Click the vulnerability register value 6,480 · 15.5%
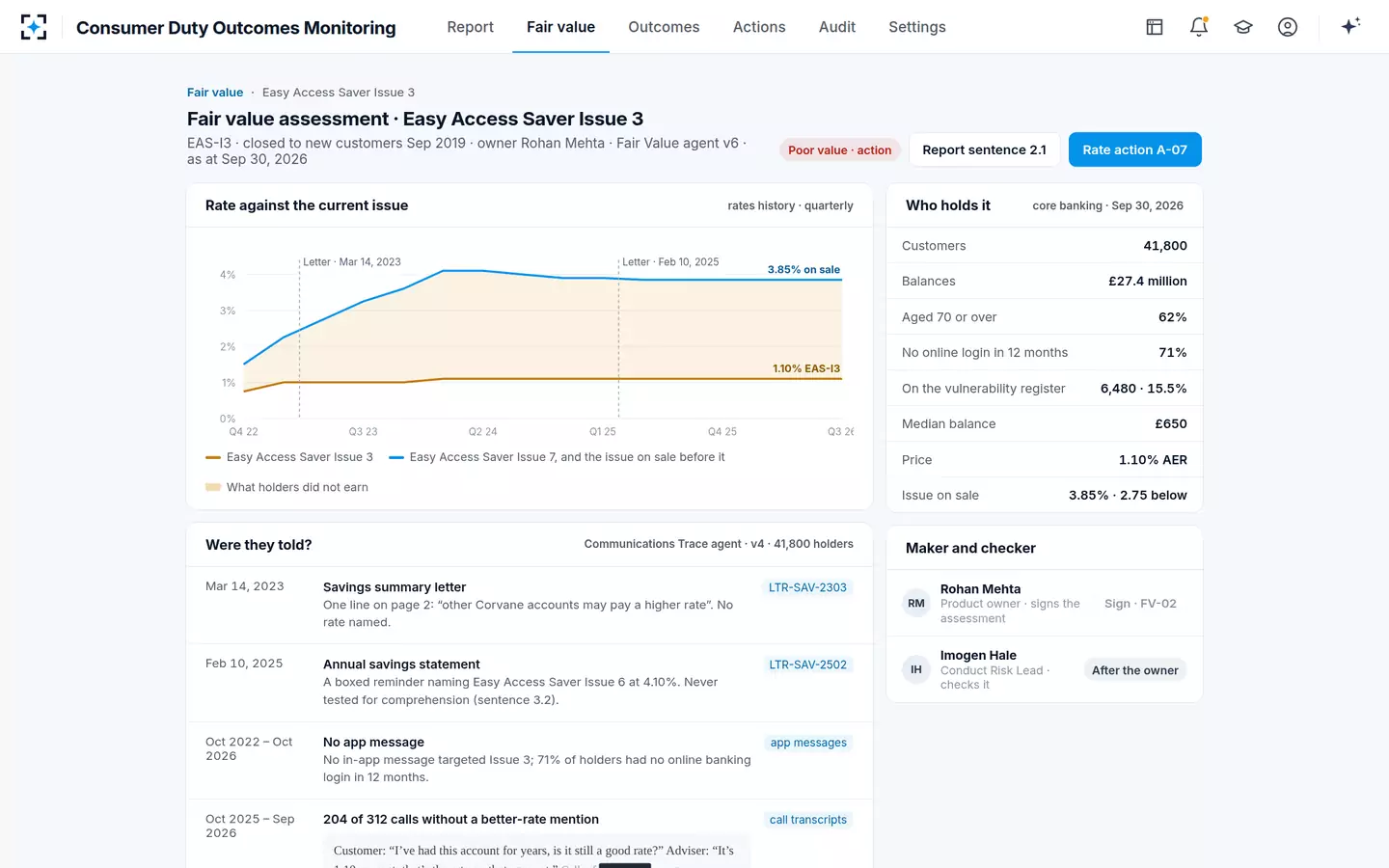Screen dimensions: 1389x868 (1144, 389)
